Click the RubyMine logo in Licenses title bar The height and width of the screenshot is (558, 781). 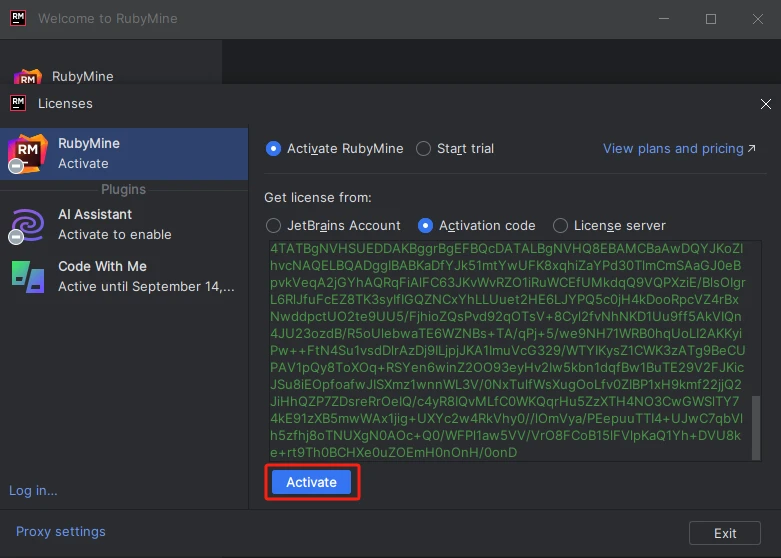17,103
